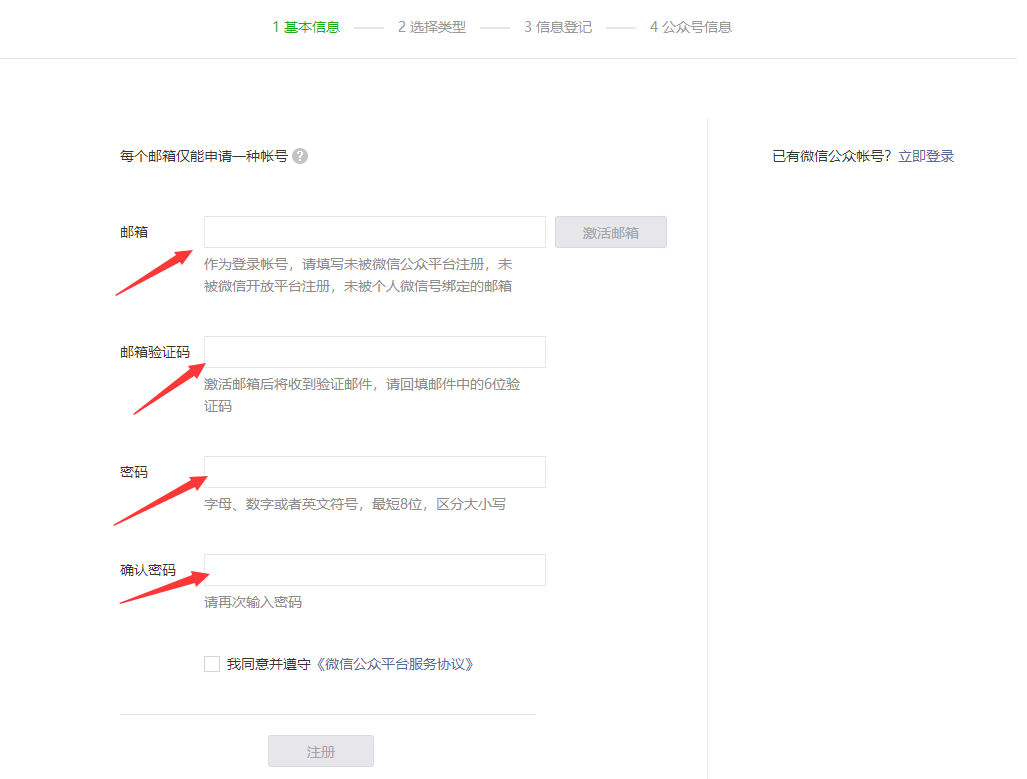Click the 每个邮箱仅能申请一种帐号 notice text
This screenshot has height=779, width=1027.
point(204,156)
